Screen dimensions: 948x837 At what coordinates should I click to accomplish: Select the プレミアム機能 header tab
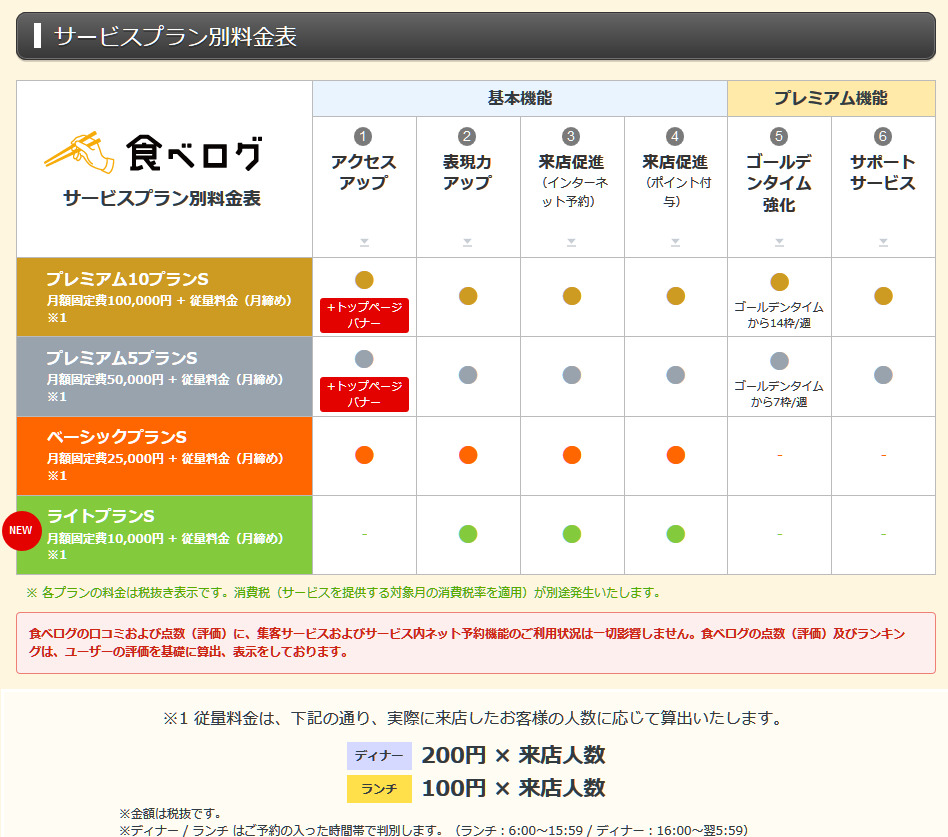(x=830, y=99)
